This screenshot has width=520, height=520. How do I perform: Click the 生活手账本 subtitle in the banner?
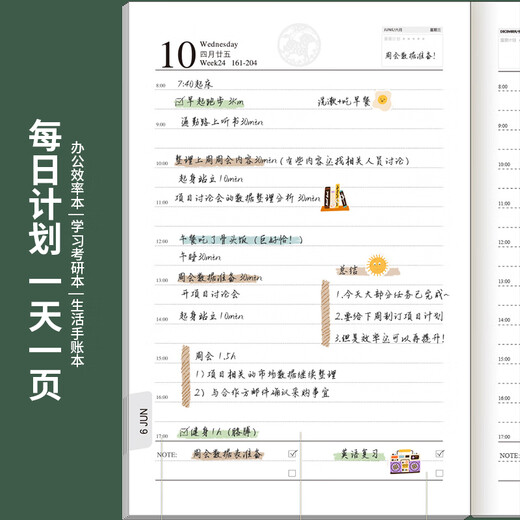click(77, 333)
